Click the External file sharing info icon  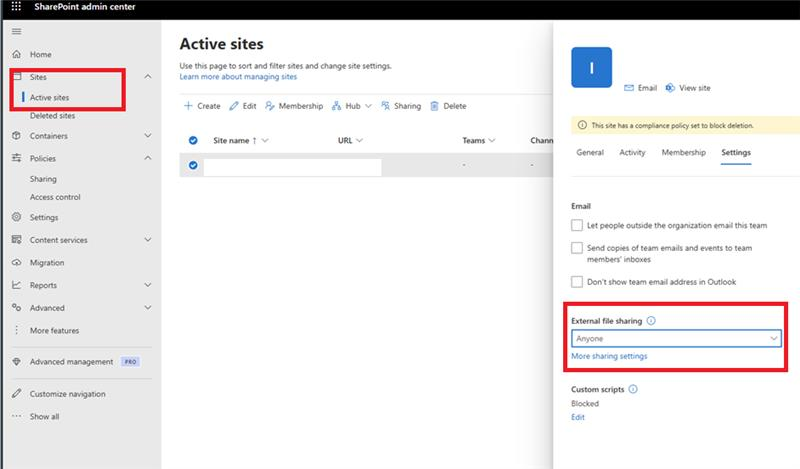(x=651, y=320)
